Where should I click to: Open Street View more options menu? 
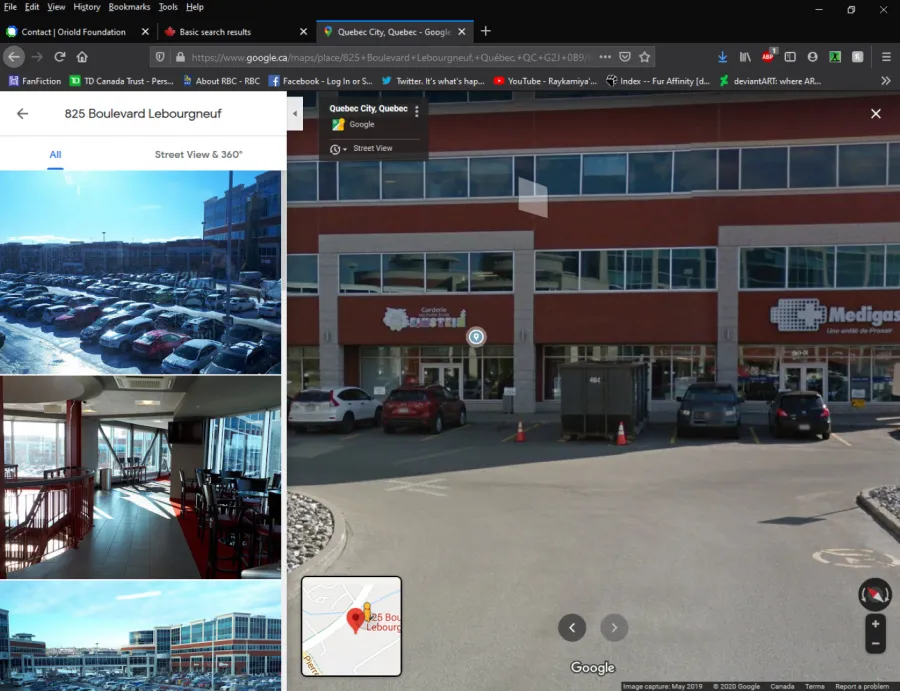[x=417, y=111]
